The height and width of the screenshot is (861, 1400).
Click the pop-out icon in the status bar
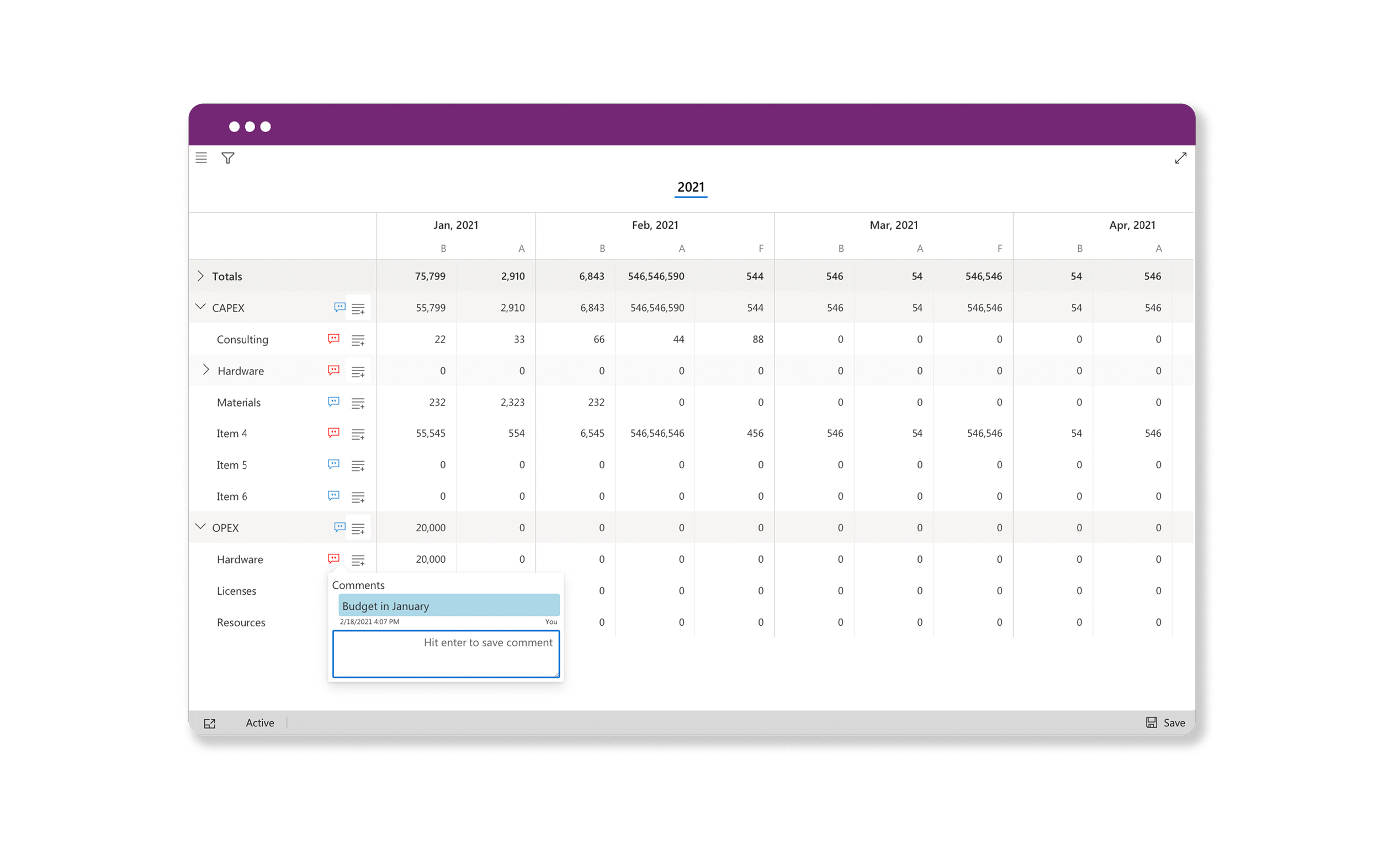[209, 723]
